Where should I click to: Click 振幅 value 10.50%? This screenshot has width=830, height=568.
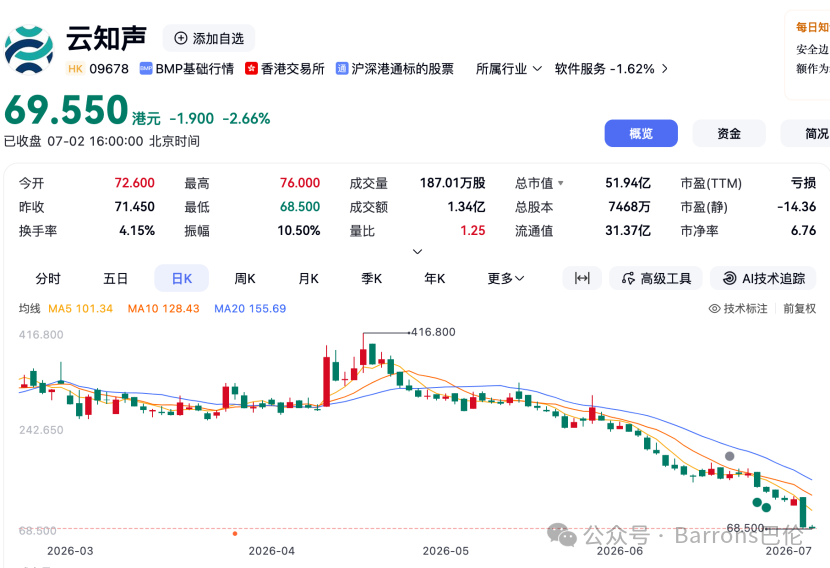pos(299,231)
